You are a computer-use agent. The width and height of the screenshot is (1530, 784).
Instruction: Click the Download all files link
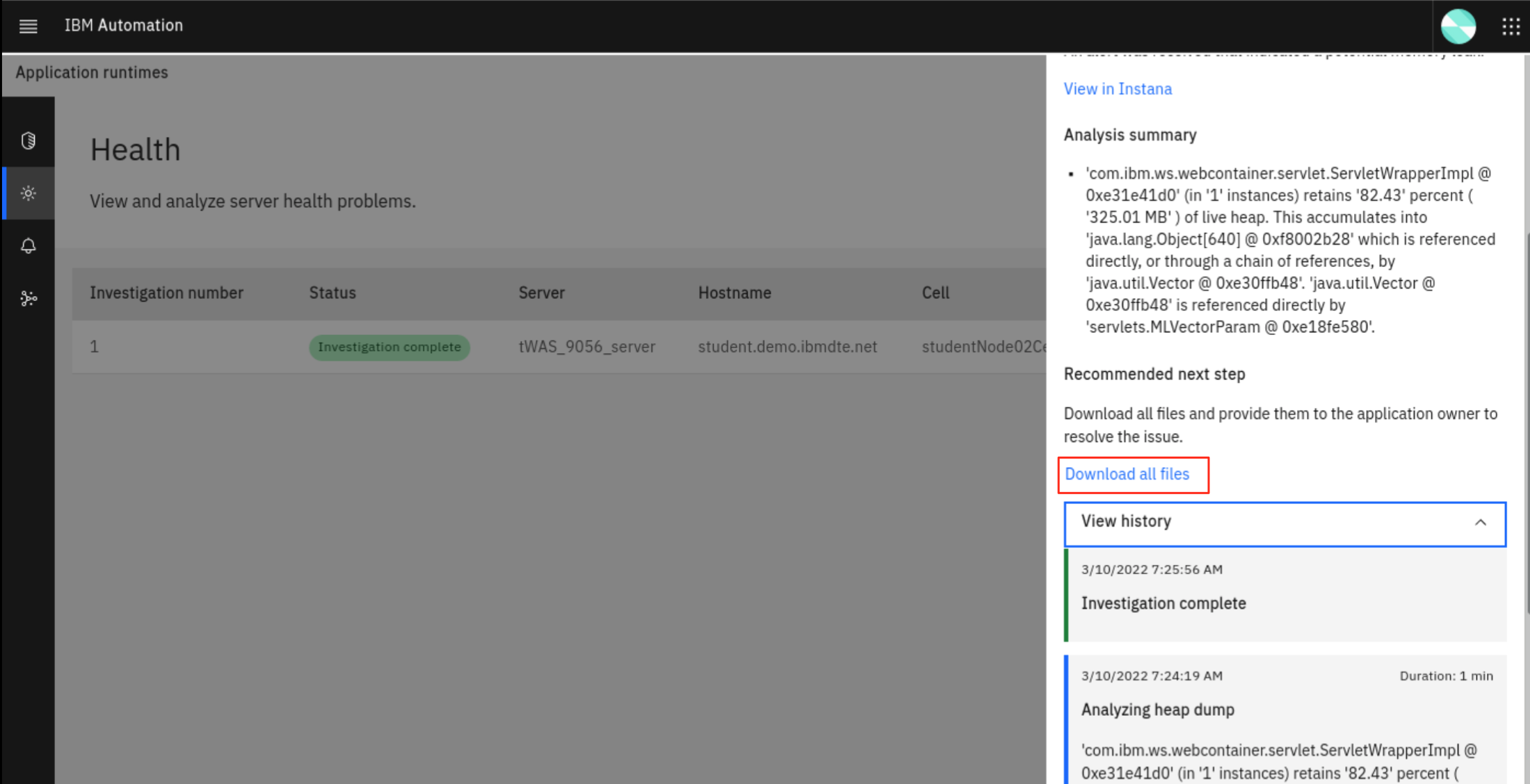pyautogui.click(x=1127, y=474)
